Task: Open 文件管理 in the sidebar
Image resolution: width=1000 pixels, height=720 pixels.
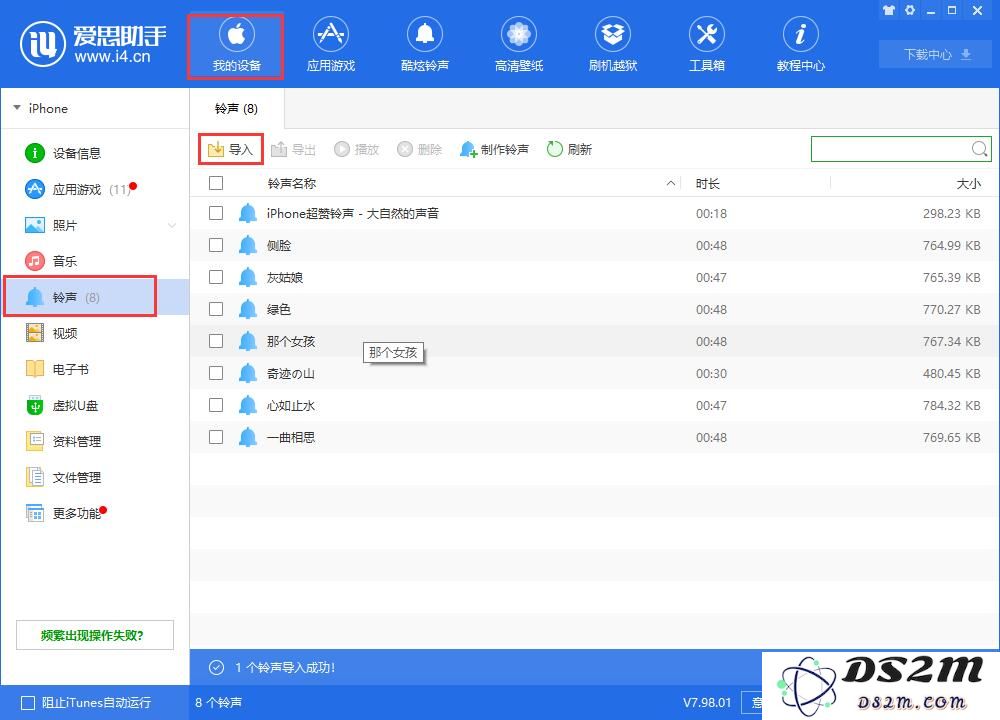Action: (x=64, y=477)
